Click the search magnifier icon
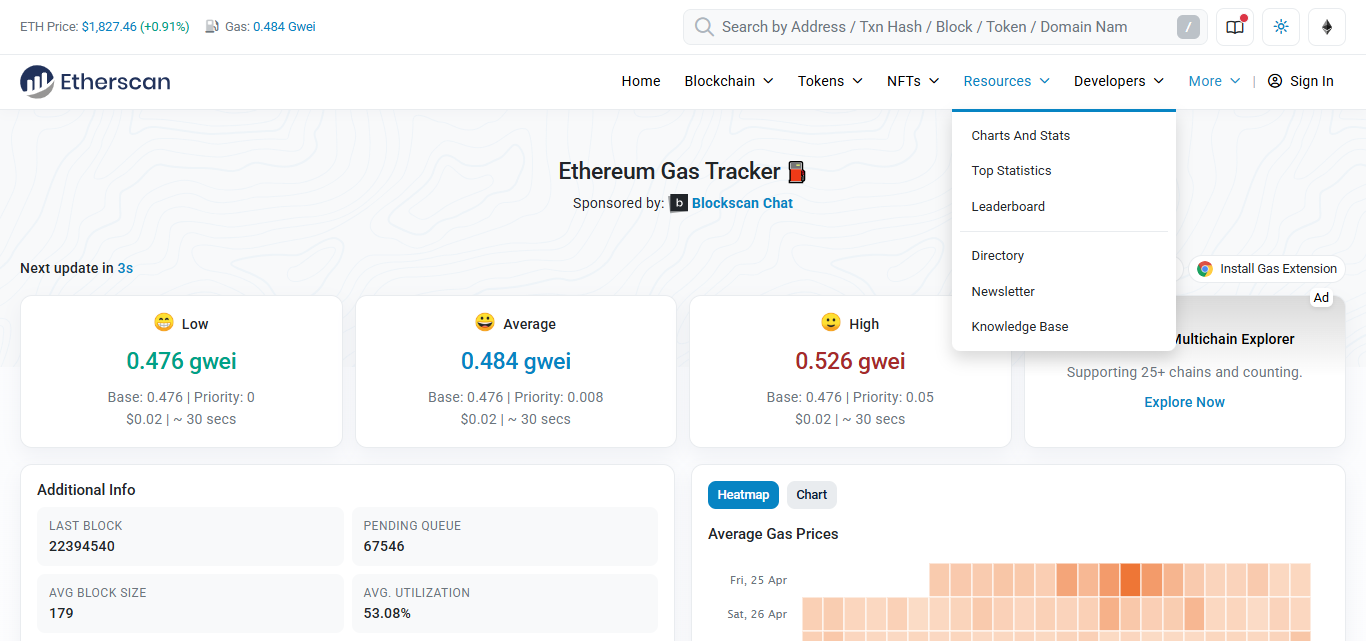This screenshot has width=1366, height=641. (704, 27)
